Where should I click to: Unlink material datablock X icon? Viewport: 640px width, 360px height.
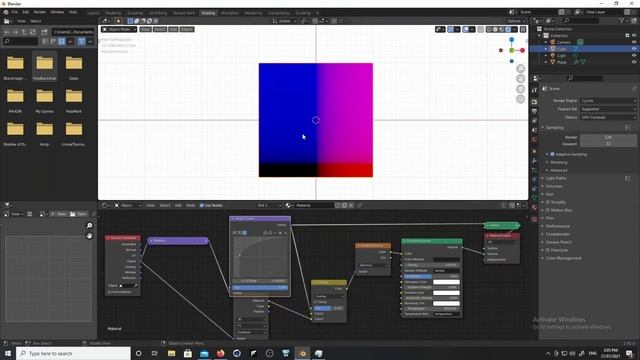351,205
